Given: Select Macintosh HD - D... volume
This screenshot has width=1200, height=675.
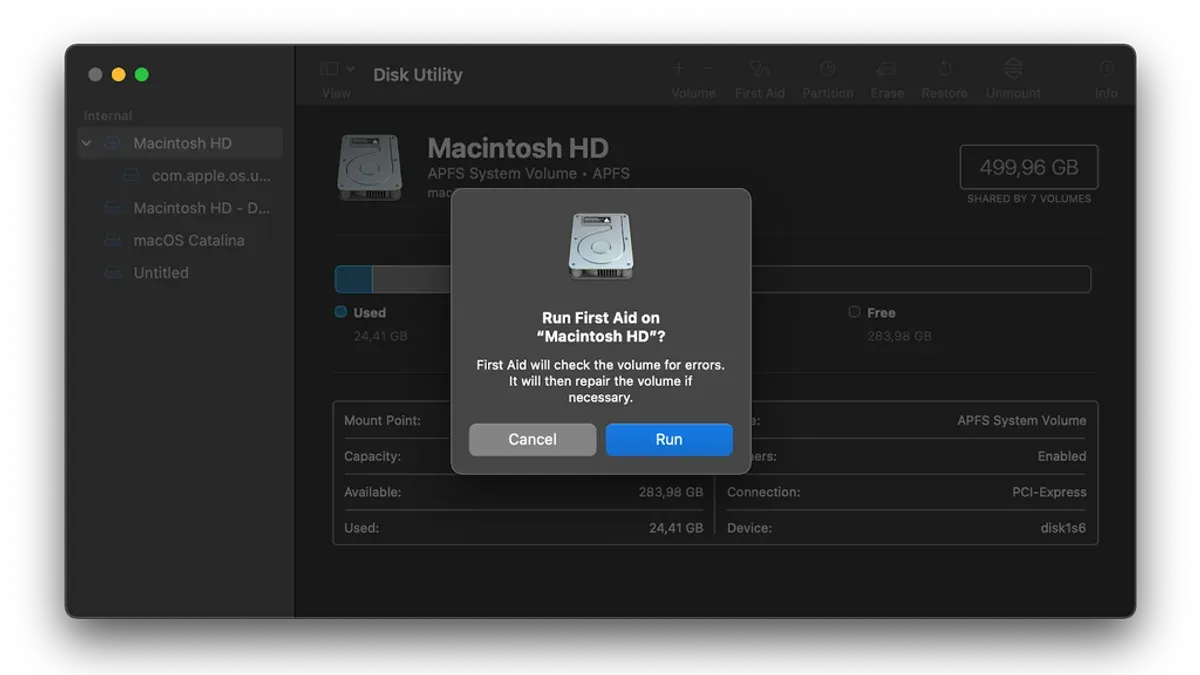Looking at the screenshot, I should 201,208.
